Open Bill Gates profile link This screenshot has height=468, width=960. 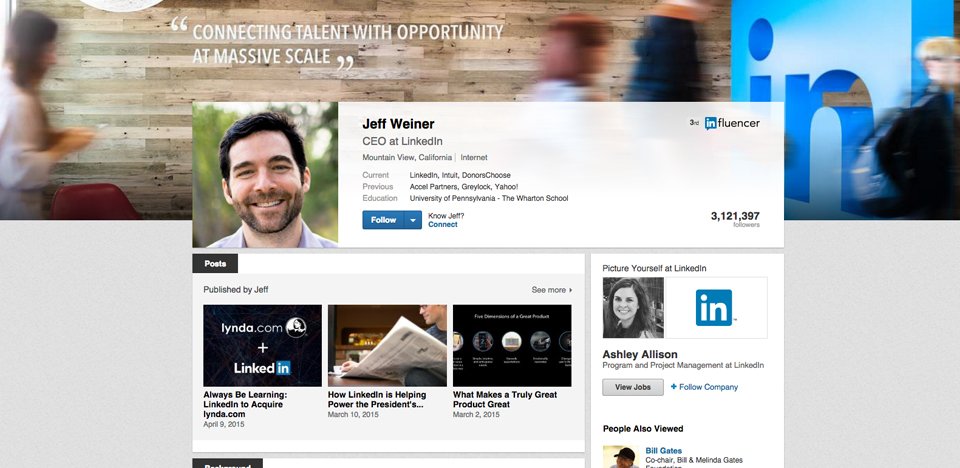coord(664,451)
